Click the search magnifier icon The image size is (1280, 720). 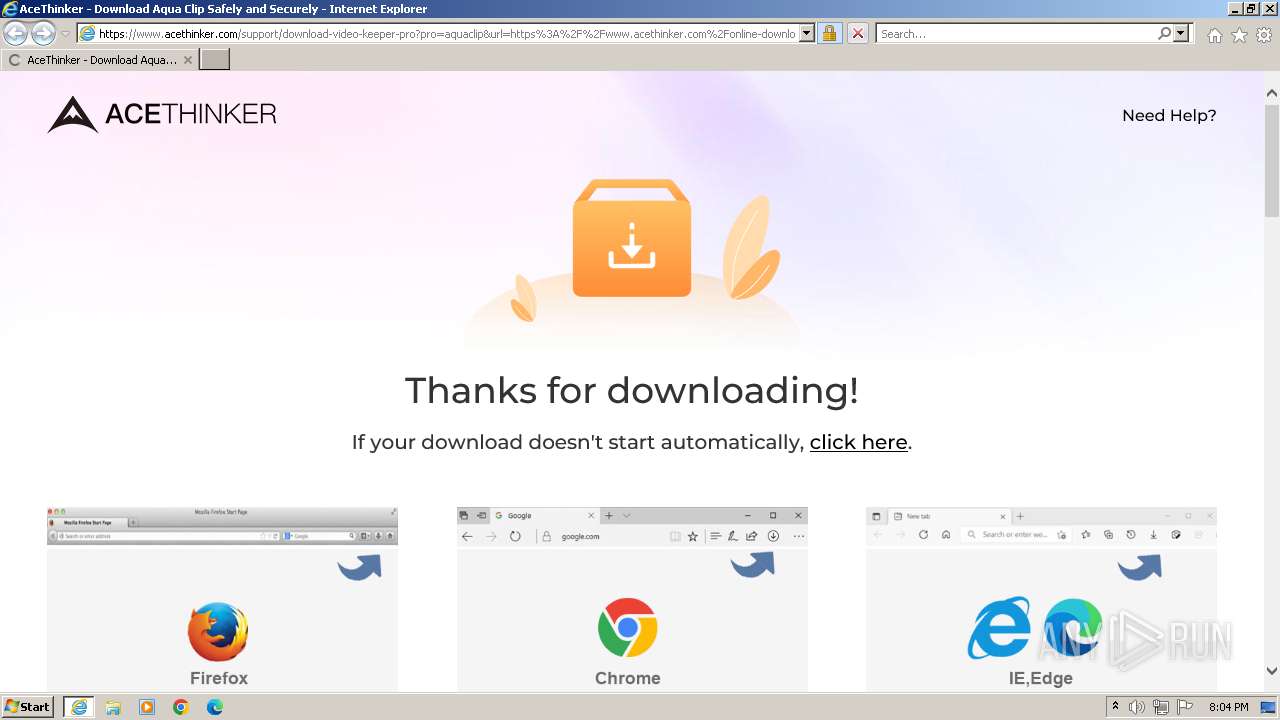tap(1164, 34)
